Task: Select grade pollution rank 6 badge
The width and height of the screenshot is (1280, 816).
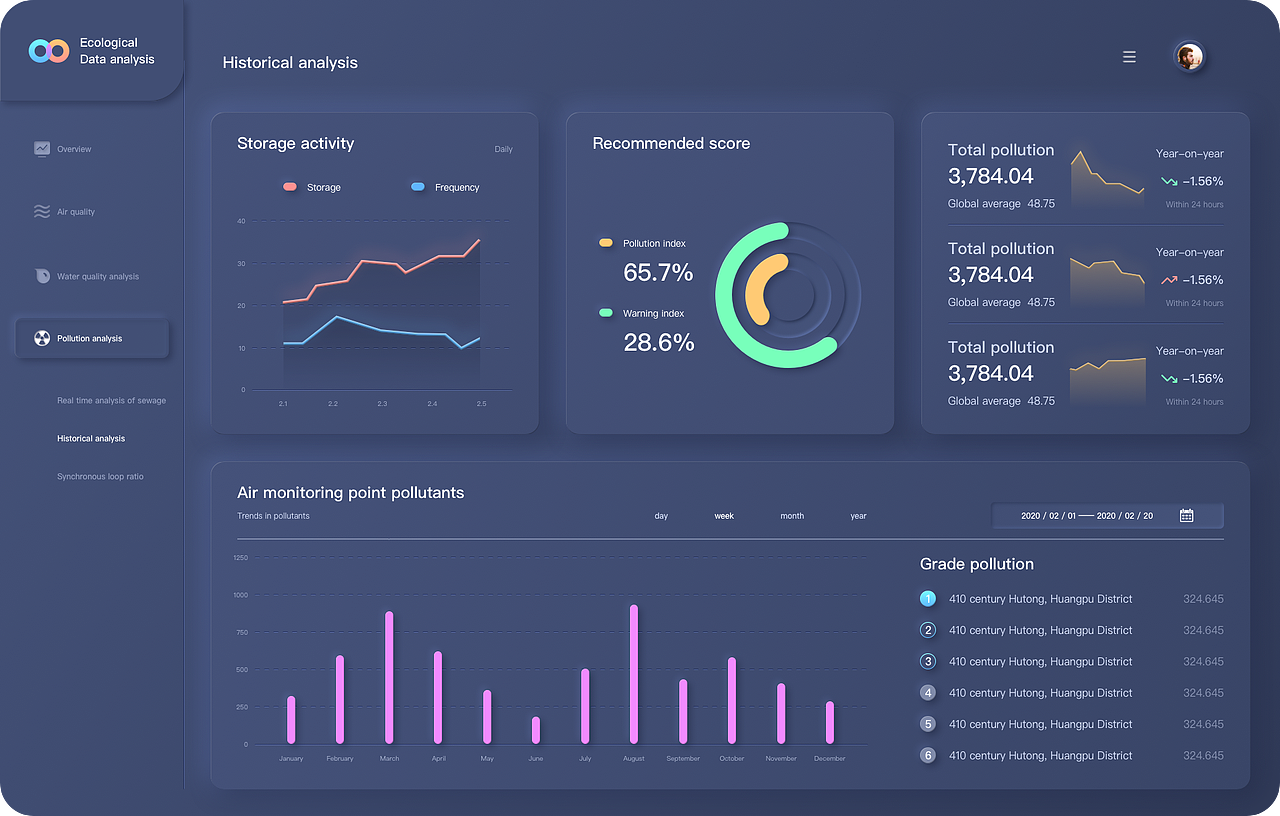Action: point(928,755)
